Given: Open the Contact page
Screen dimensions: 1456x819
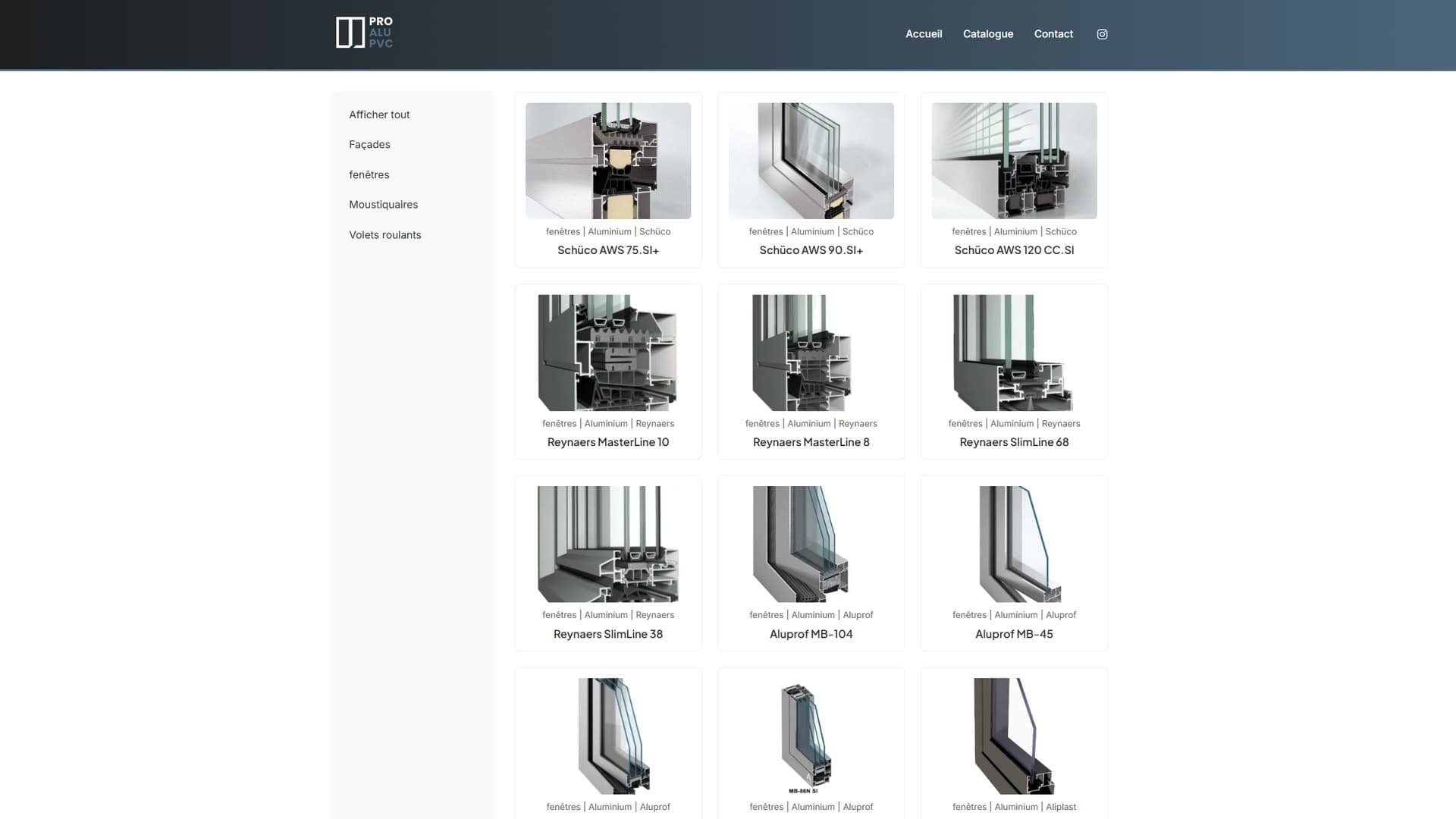Looking at the screenshot, I should tap(1053, 34).
